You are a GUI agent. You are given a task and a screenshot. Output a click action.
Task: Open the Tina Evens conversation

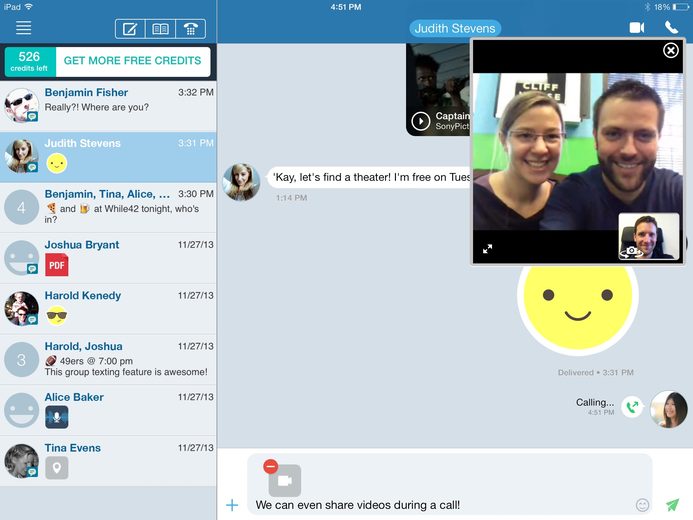108,461
